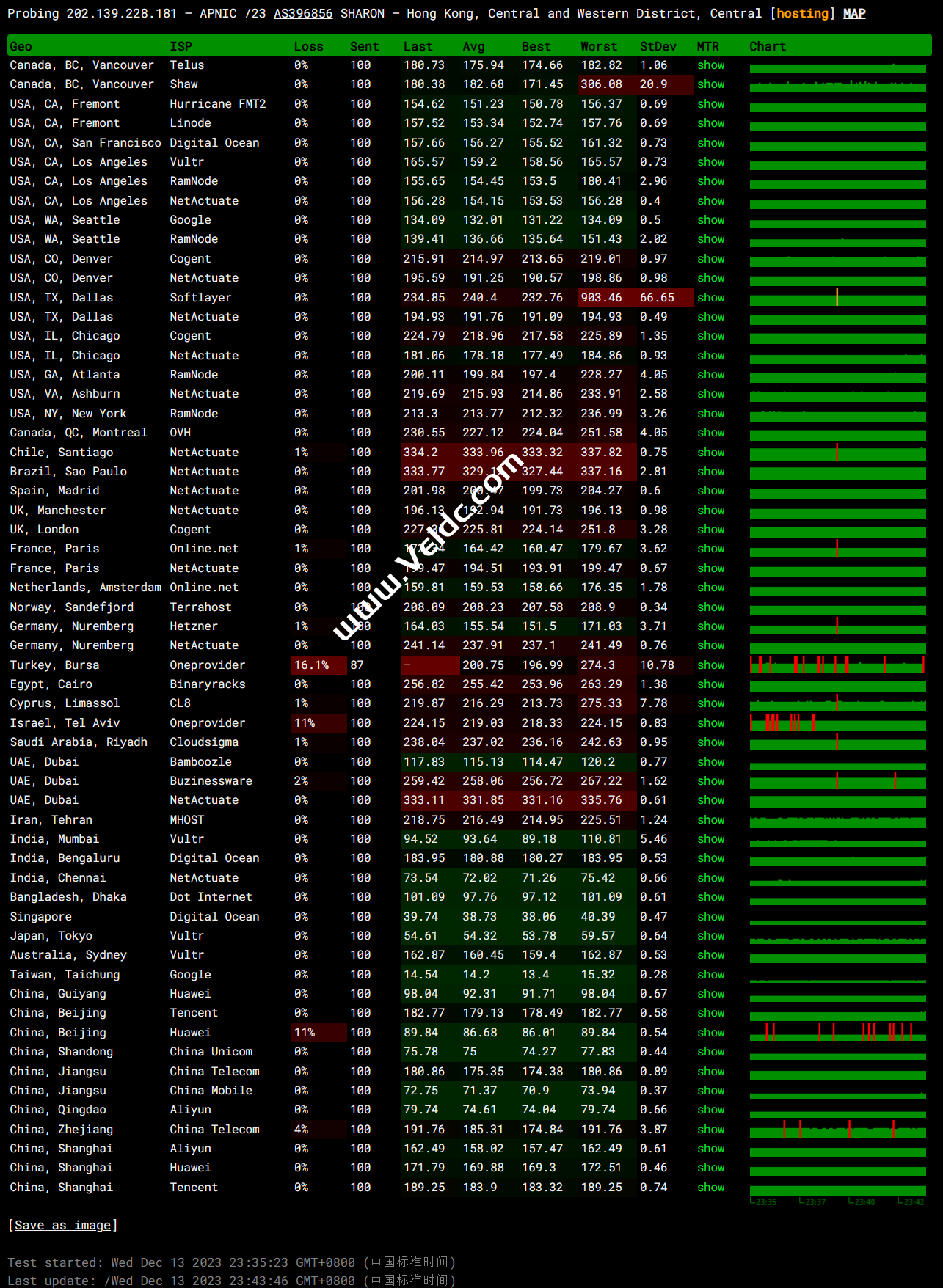943x1288 pixels.
Task: Show MTR for Montreal OVH row
Action: (711, 433)
